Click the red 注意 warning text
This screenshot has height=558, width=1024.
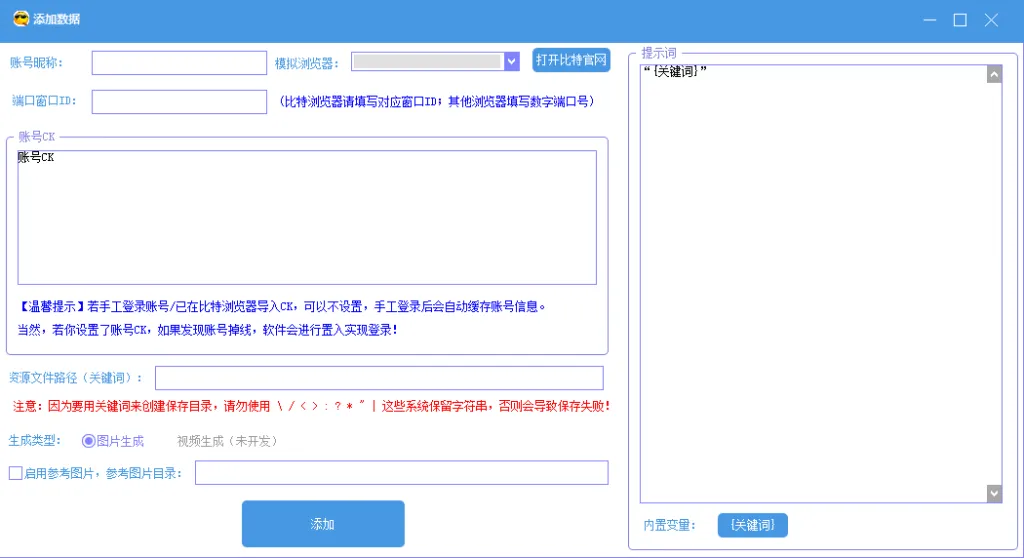click(x=311, y=406)
